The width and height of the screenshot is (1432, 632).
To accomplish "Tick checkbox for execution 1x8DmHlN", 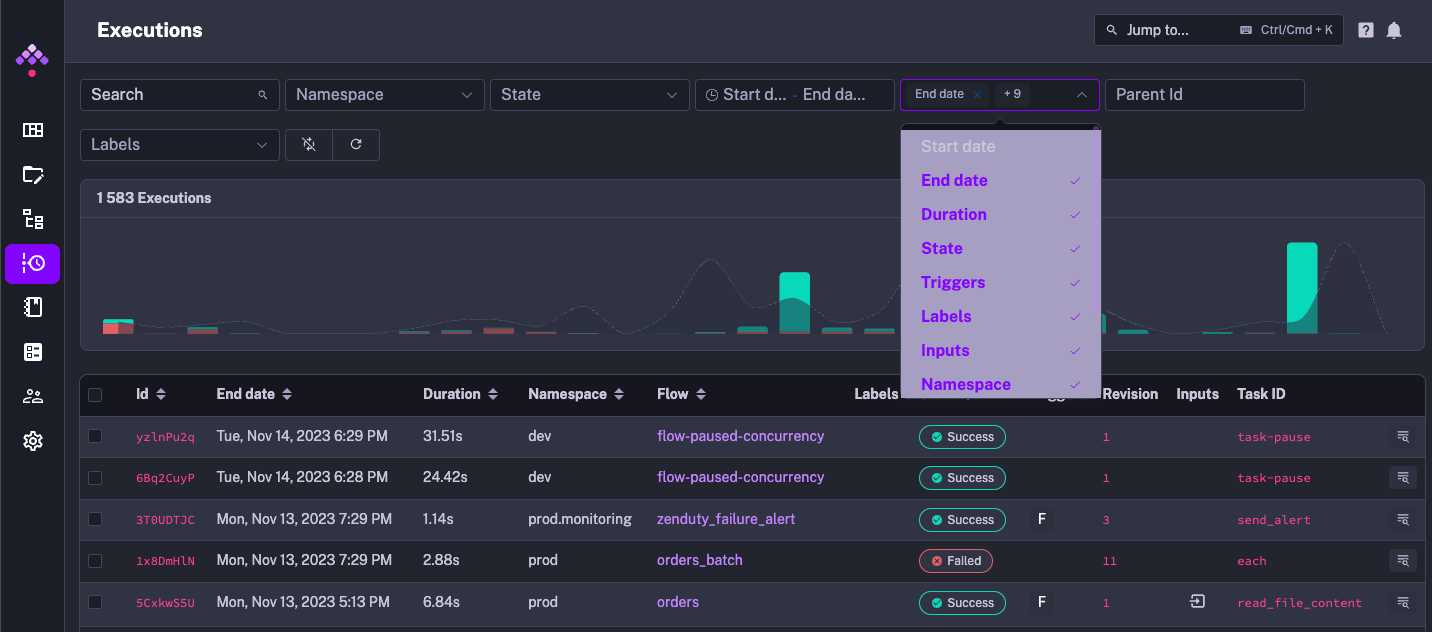I will (95, 561).
